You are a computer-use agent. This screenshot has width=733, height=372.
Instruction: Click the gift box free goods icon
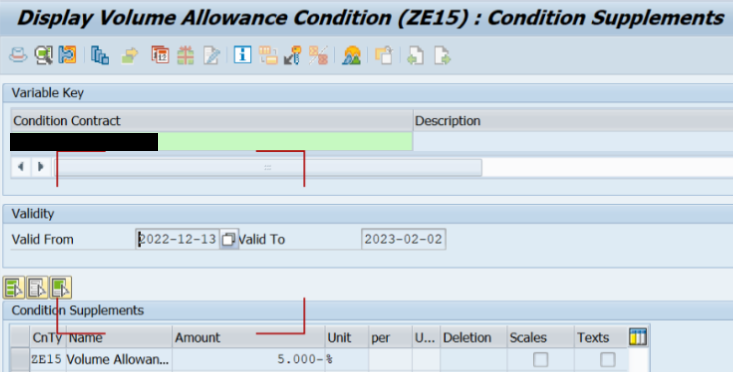[186, 55]
